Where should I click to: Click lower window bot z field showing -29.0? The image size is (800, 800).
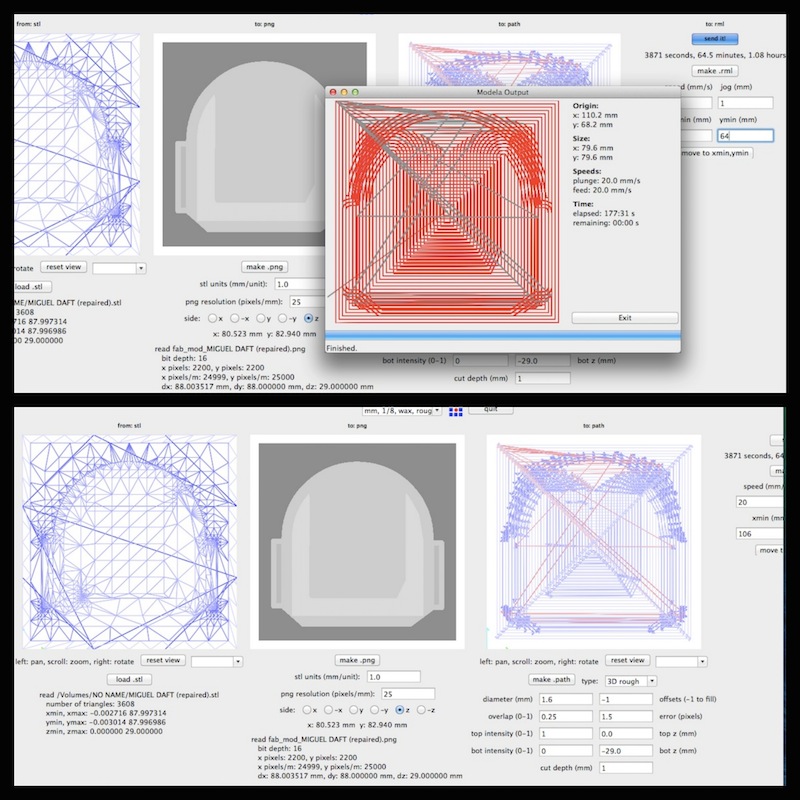[x=626, y=751]
